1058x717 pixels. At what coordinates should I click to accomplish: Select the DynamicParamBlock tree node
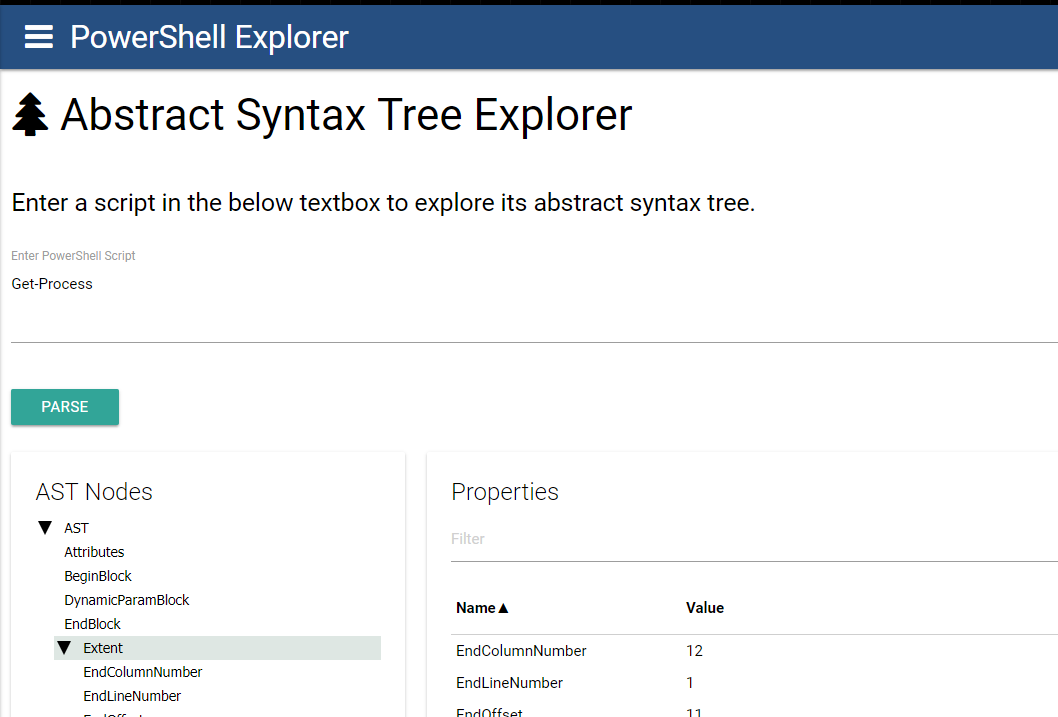tap(126, 600)
